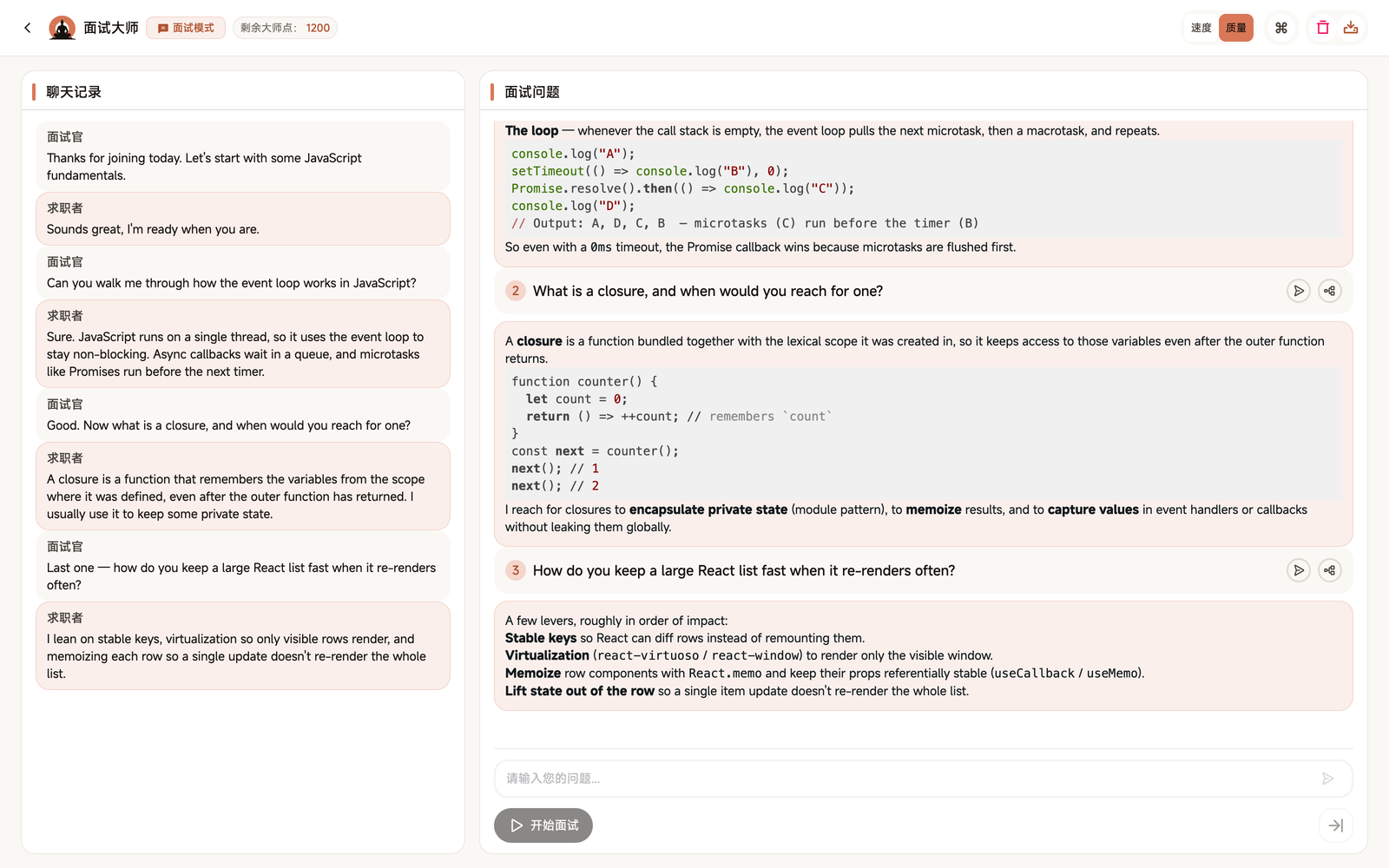The height and width of the screenshot is (868, 1389).
Task: Click the 面试模式 mode badge
Action: click(186, 28)
